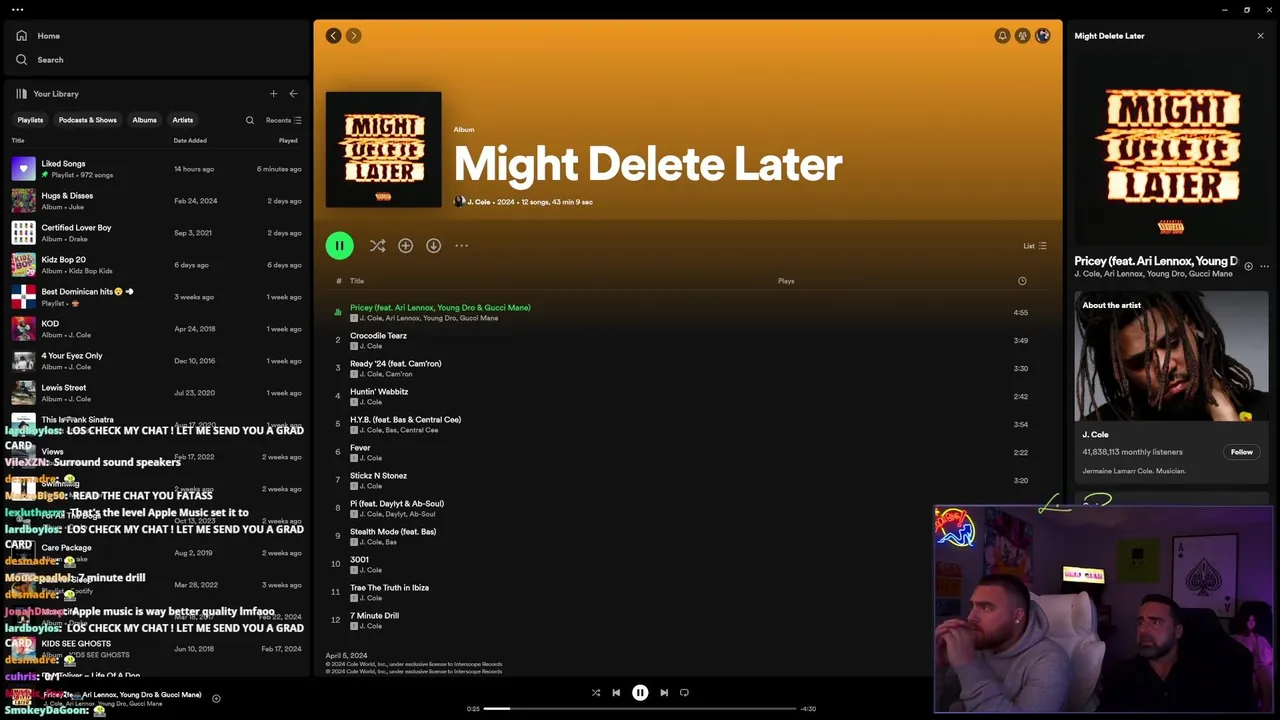Open KOD album in library
This screenshot has height=720, width=1280.
tap(156, 329)
